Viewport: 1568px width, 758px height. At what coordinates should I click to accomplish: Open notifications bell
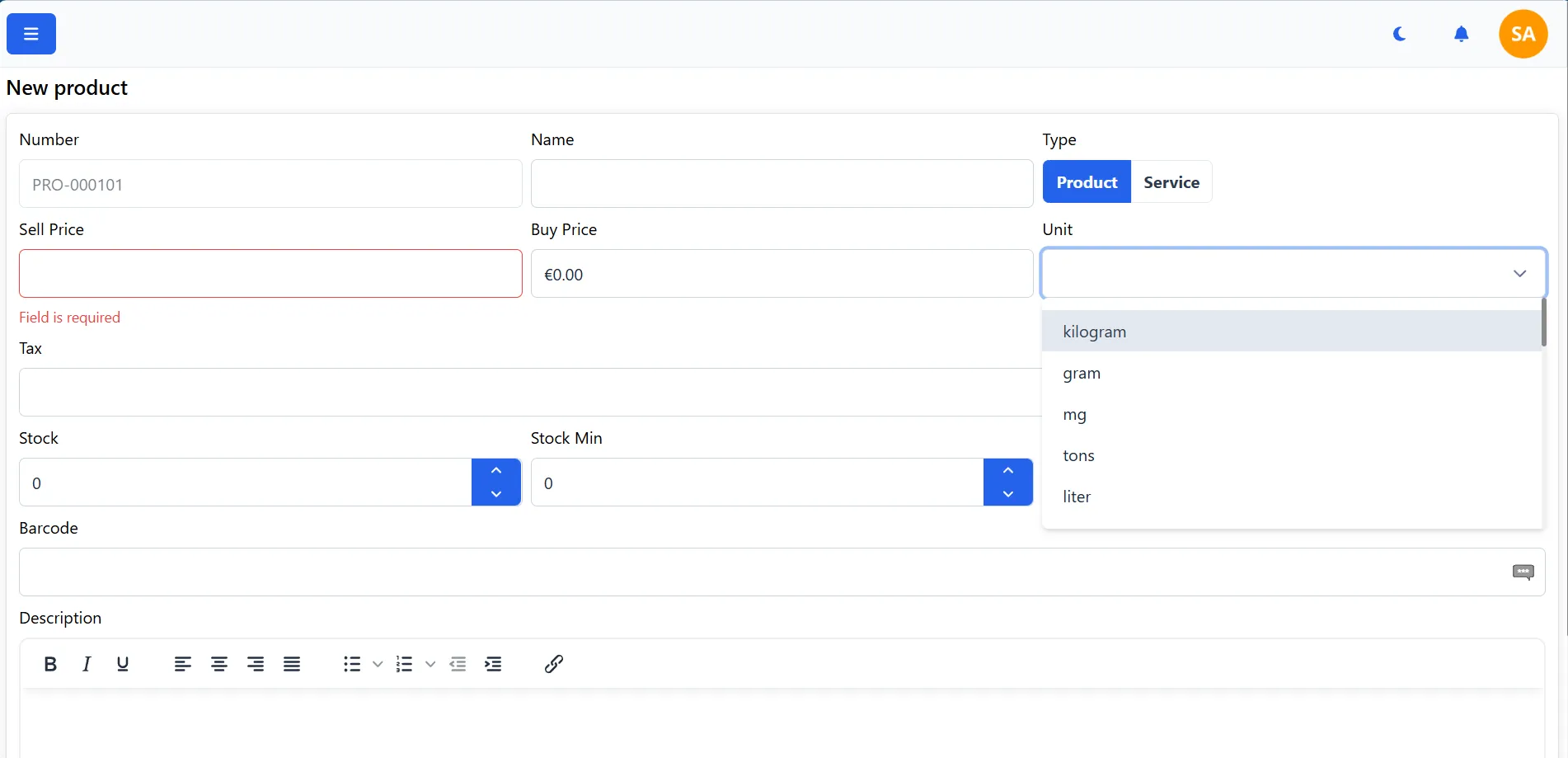click(1461, 34)
